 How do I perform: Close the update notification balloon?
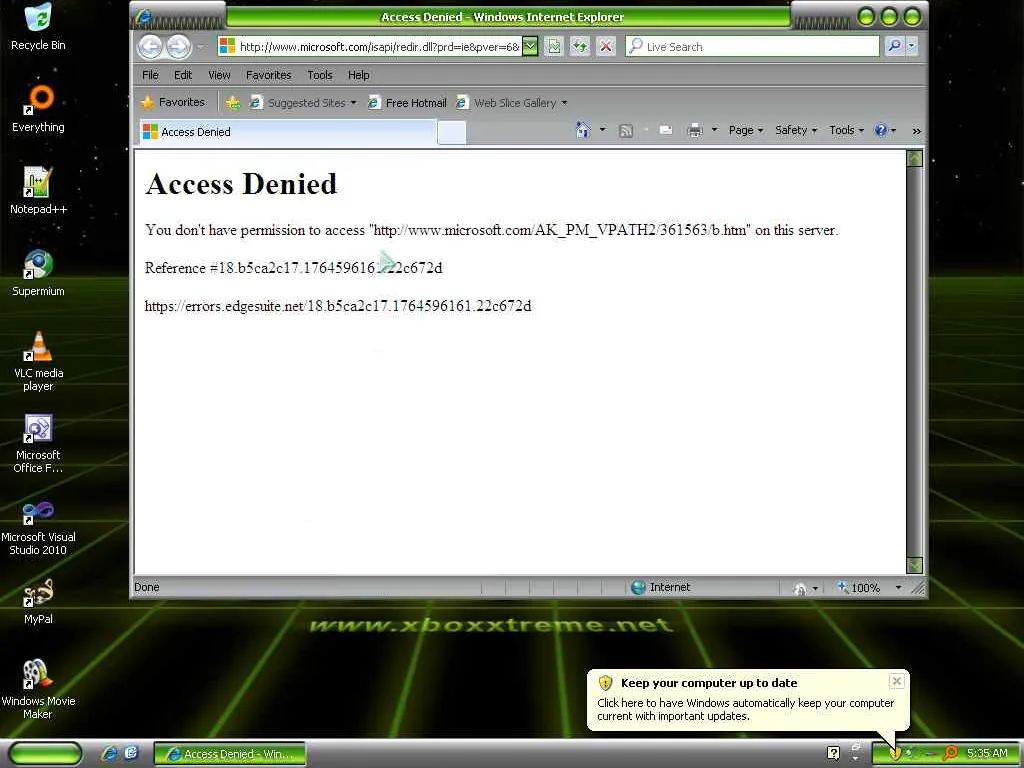coord(897,681)
